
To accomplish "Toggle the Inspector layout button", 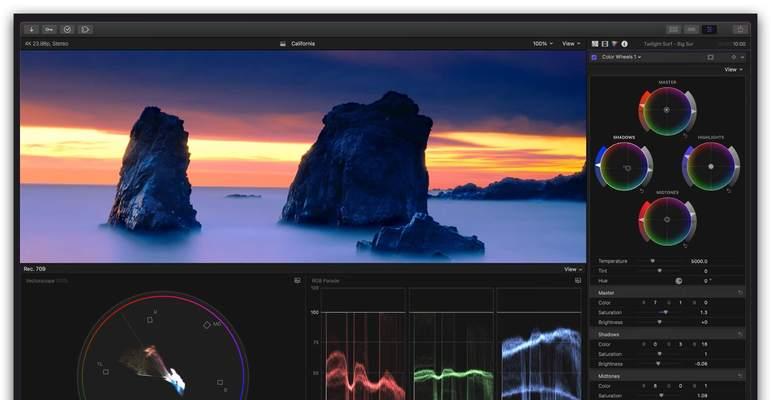I will pyautogui.click(x=710, y=30).
